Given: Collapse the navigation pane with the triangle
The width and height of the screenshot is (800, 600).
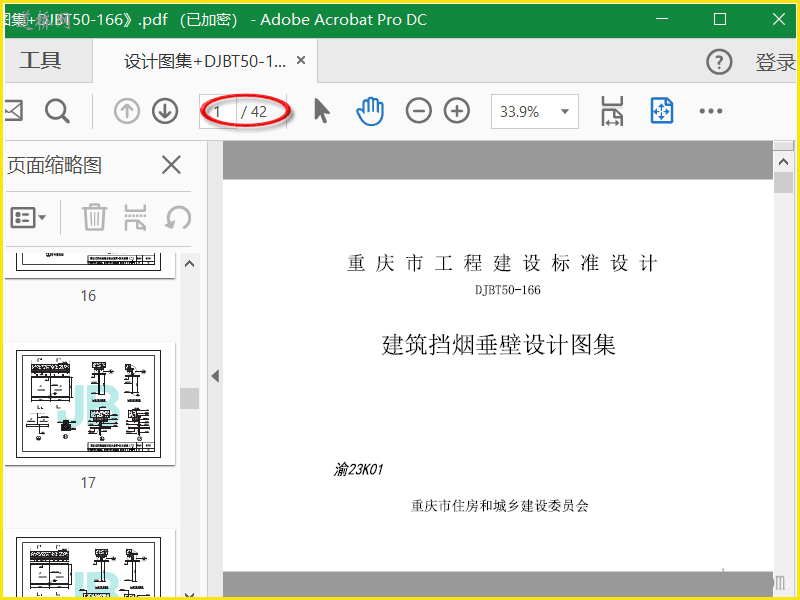Looking at the screenshot, I should click(215, 376).
